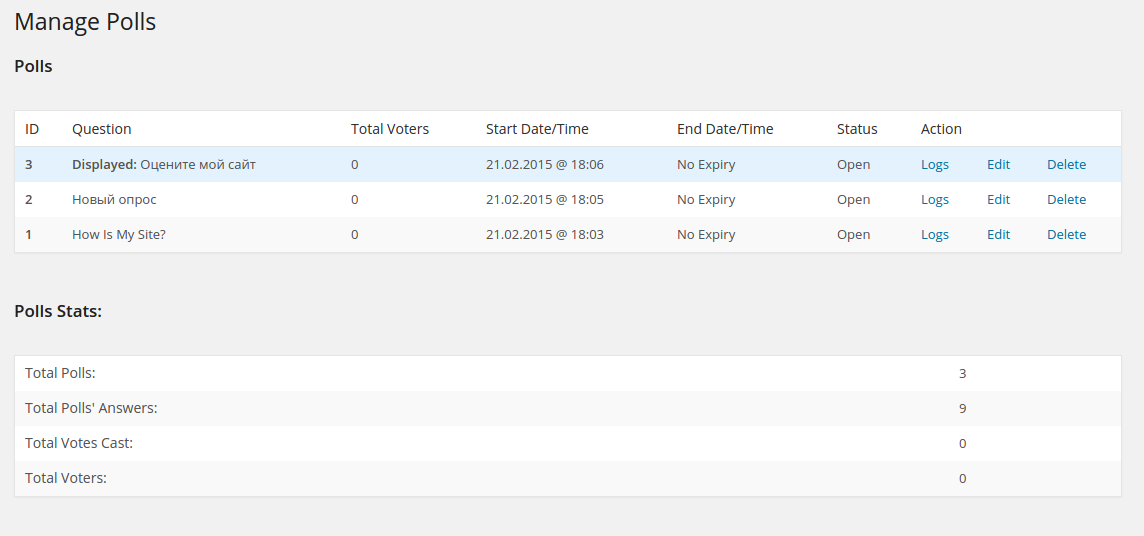Click the Total Polls stats row

[x=60, y=373]
